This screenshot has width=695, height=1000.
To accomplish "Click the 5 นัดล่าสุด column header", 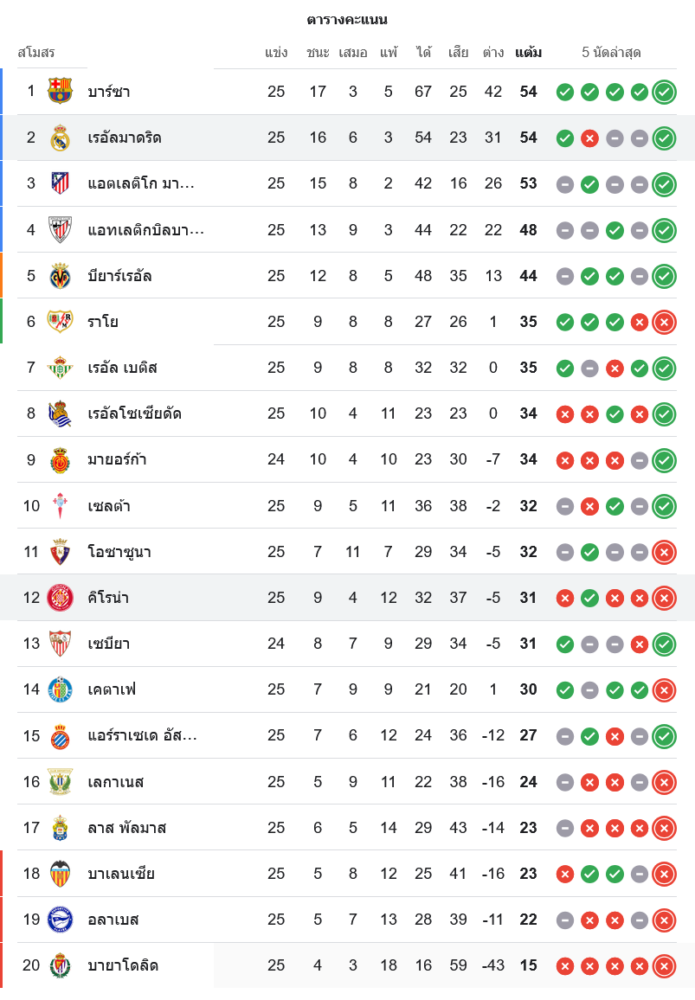I will (x=611, y=52).
